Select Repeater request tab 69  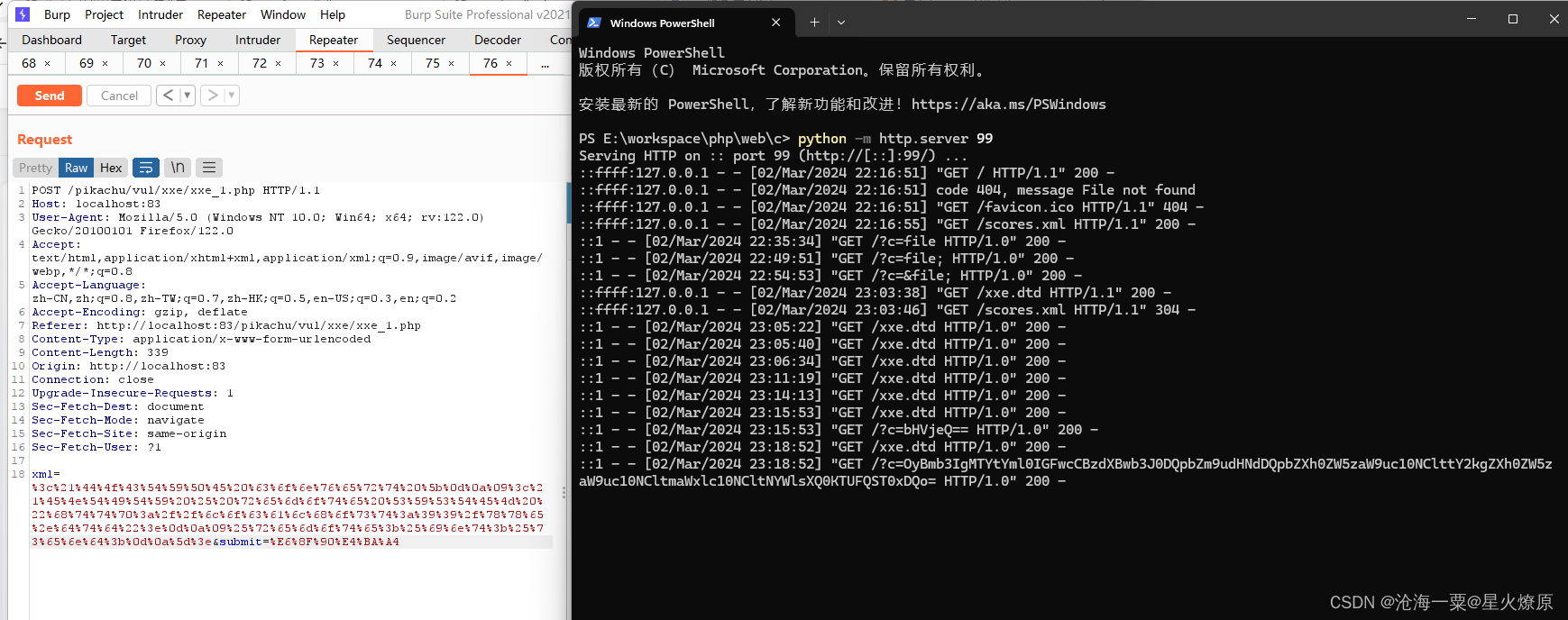coord(87,63)
